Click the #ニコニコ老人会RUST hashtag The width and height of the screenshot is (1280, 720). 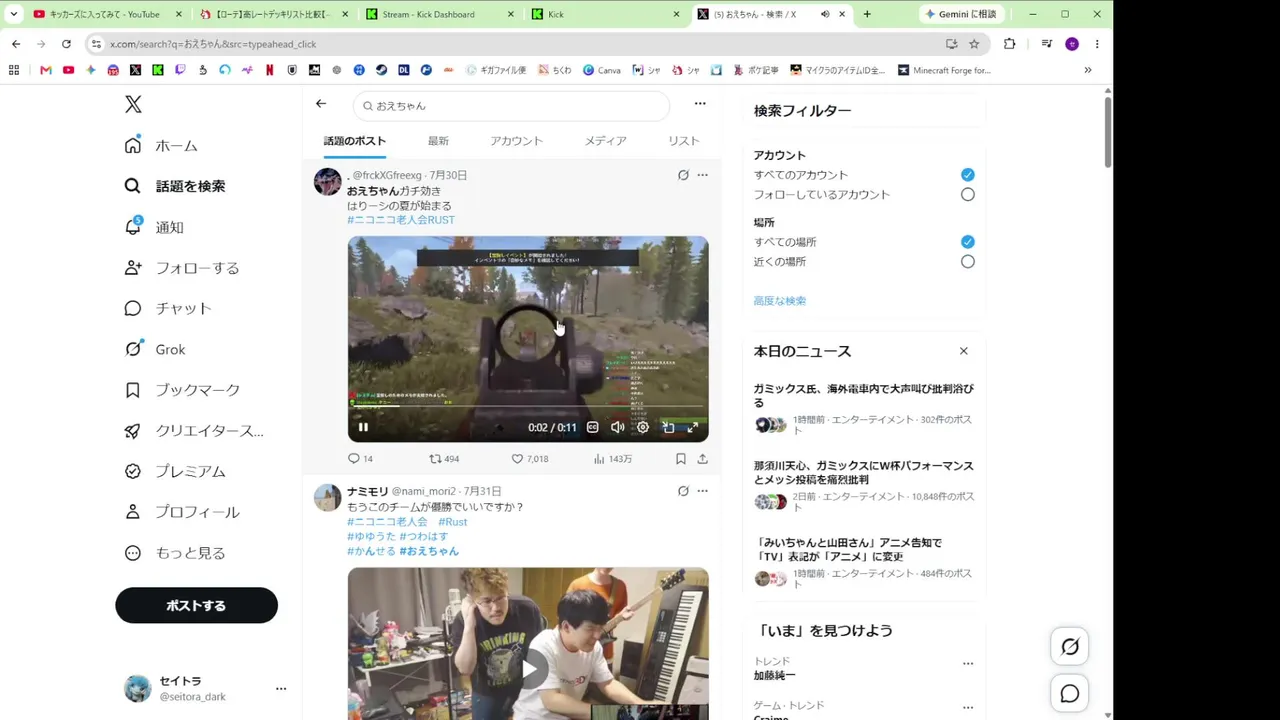(x=401, y=220)
